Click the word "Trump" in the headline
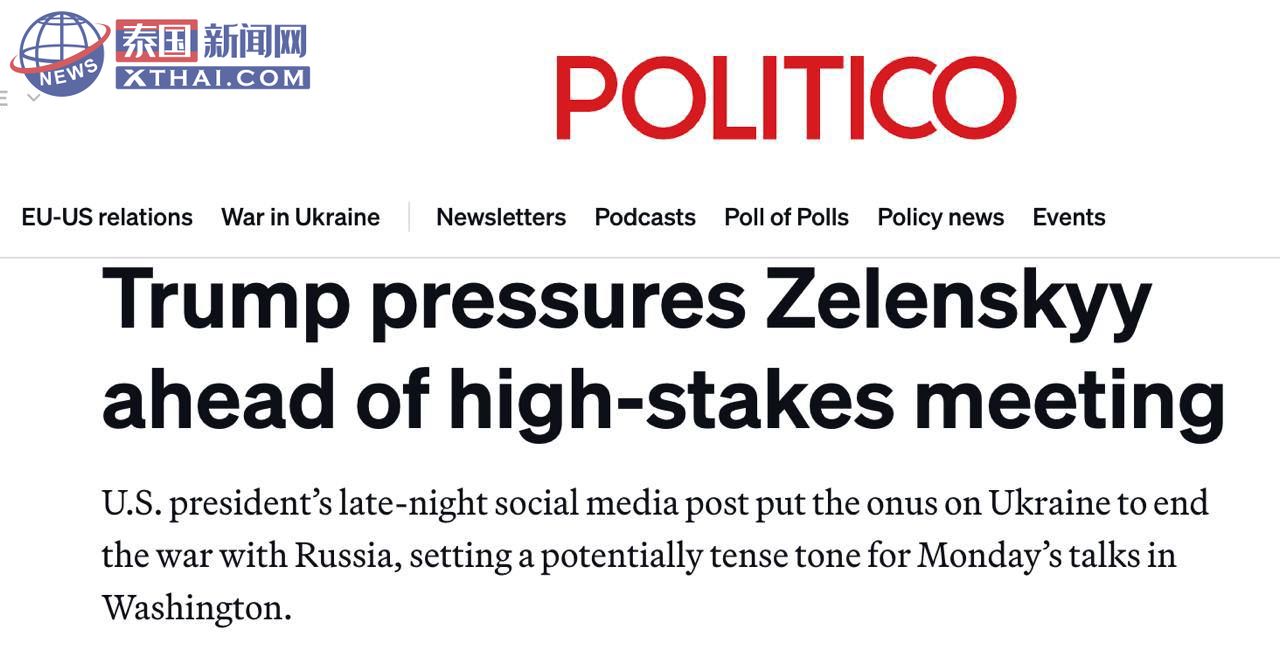The image size is (1280, 650). (226, 301)
